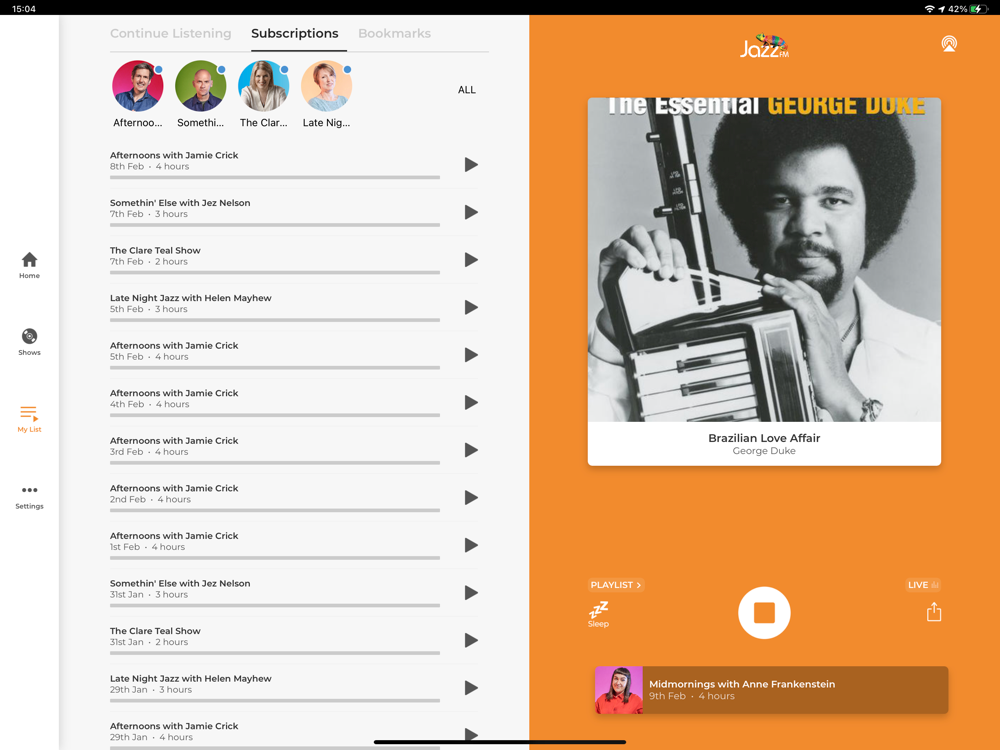
Task: Play Afternoons with Jamie Crick 5th Feb
Action: pyautogui.click(x=471, y=355)
